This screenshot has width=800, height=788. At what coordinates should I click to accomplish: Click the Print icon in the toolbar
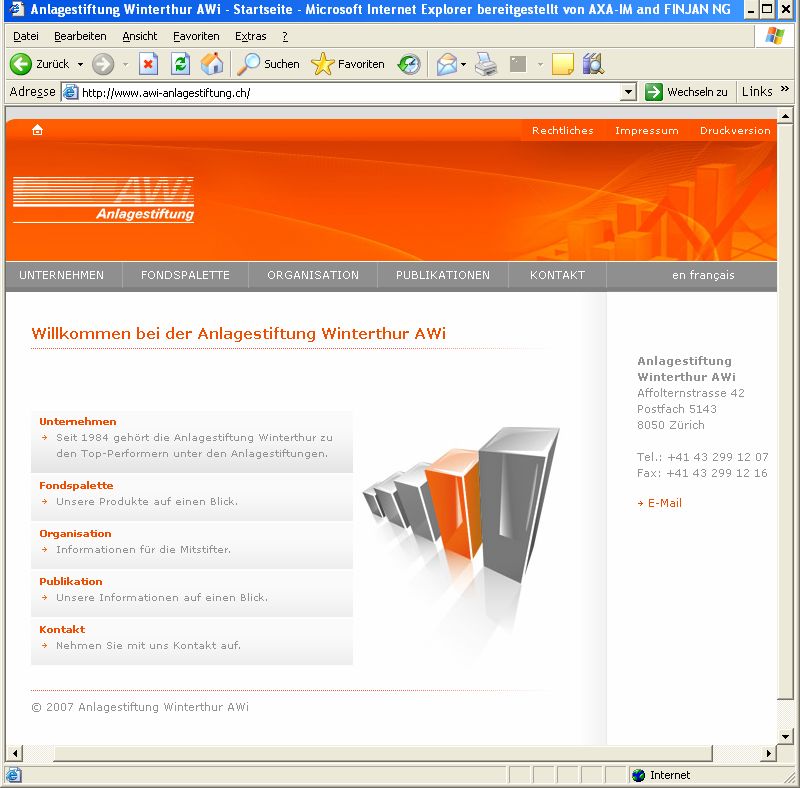pyautogui.click(x=486, y=64)
